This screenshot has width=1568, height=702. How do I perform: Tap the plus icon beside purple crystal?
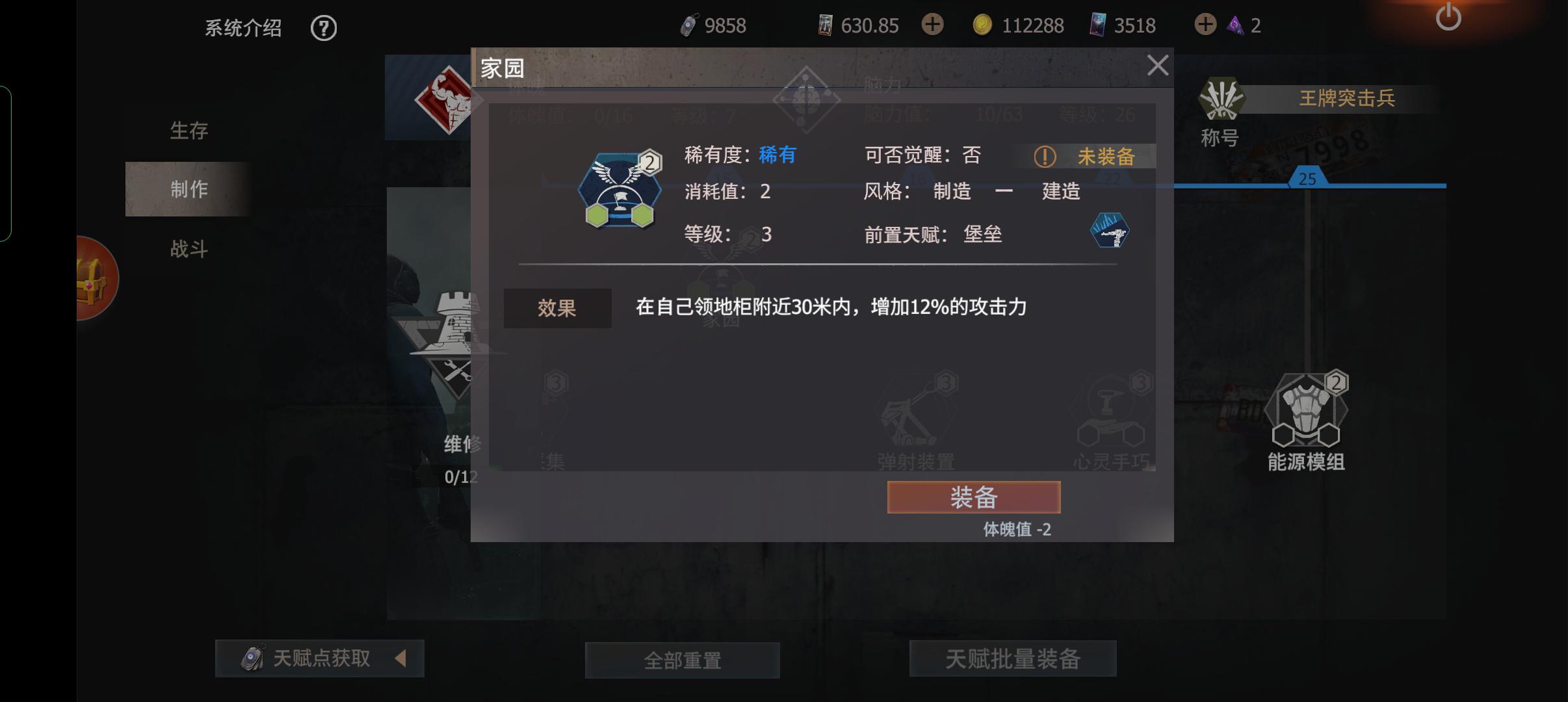coord(1205,25)
